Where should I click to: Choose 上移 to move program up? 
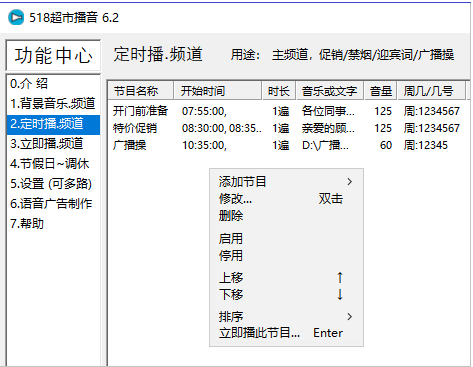pos(286,277)
